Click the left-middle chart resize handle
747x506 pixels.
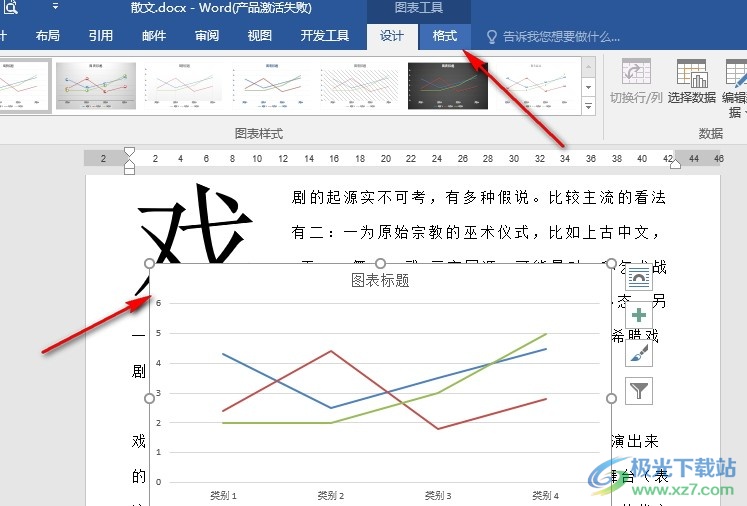click(149, 398)
